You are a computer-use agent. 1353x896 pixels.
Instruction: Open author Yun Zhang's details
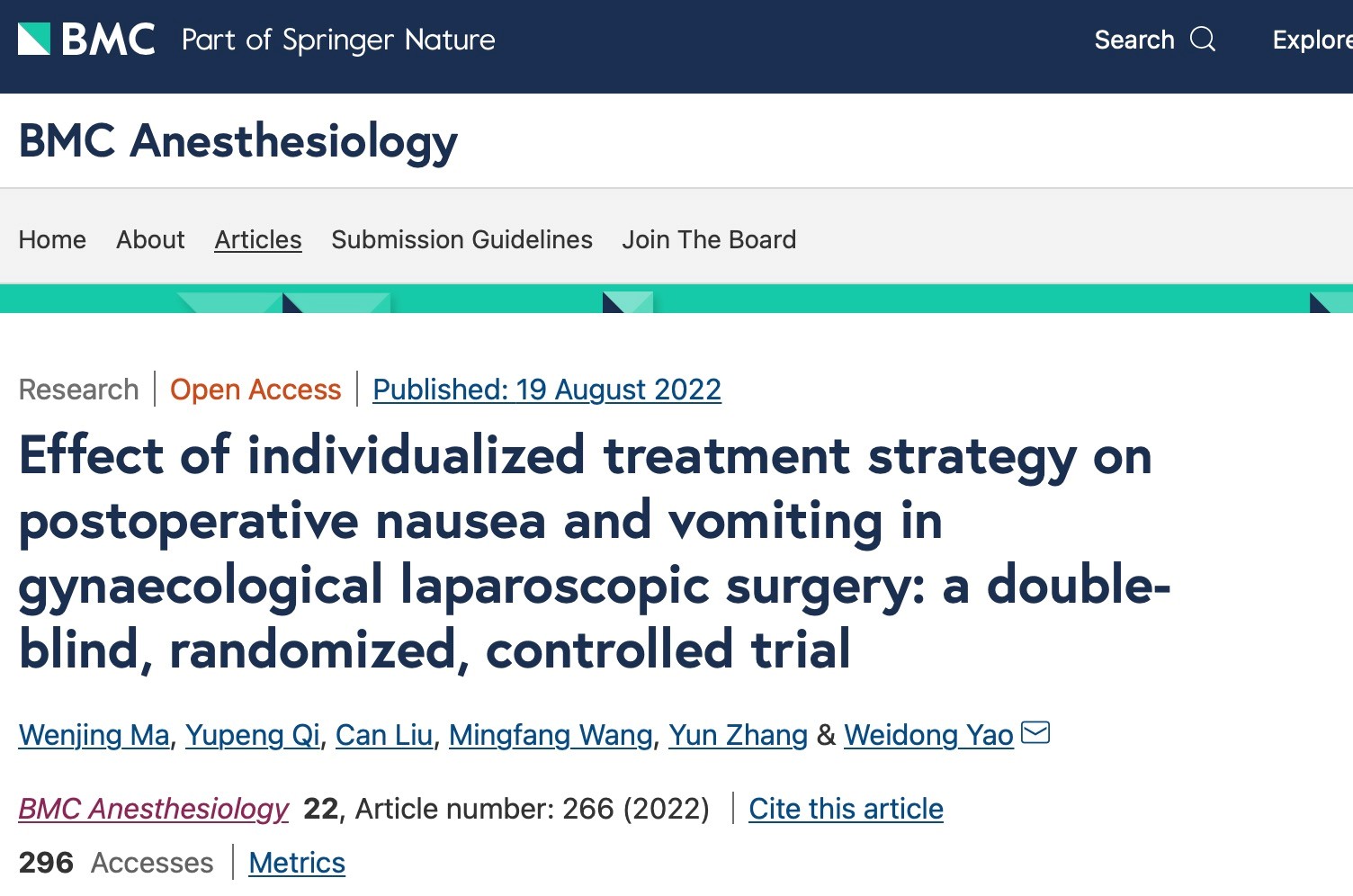click(738, 735)
